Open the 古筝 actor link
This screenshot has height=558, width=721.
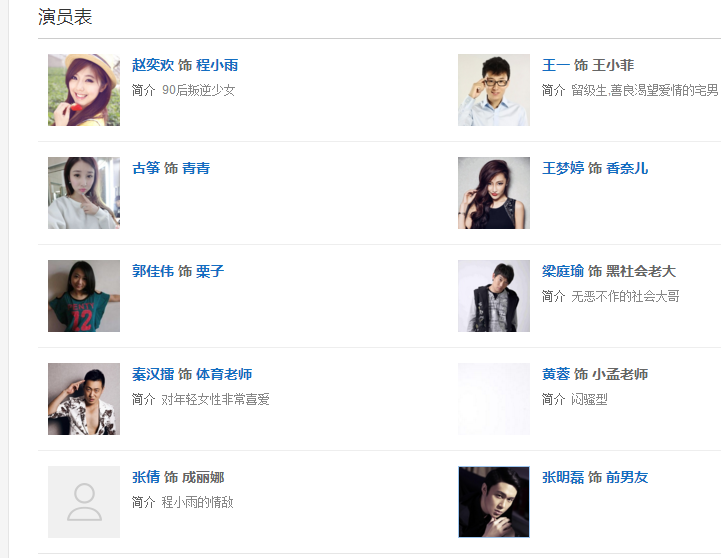(146, 168)
